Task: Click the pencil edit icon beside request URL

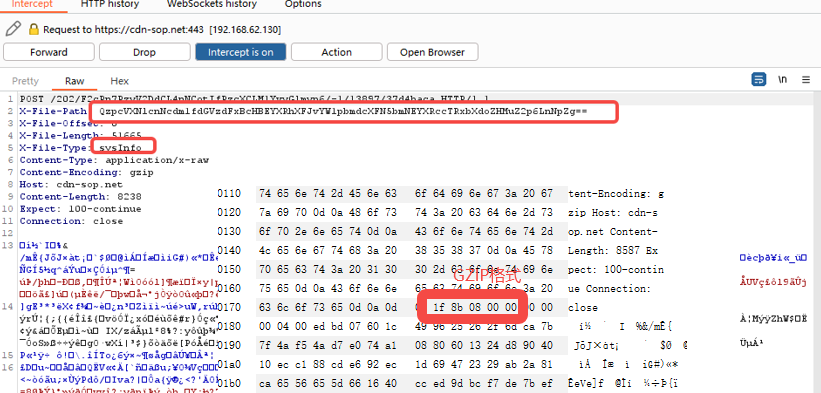Action: [x=14, y=28]
